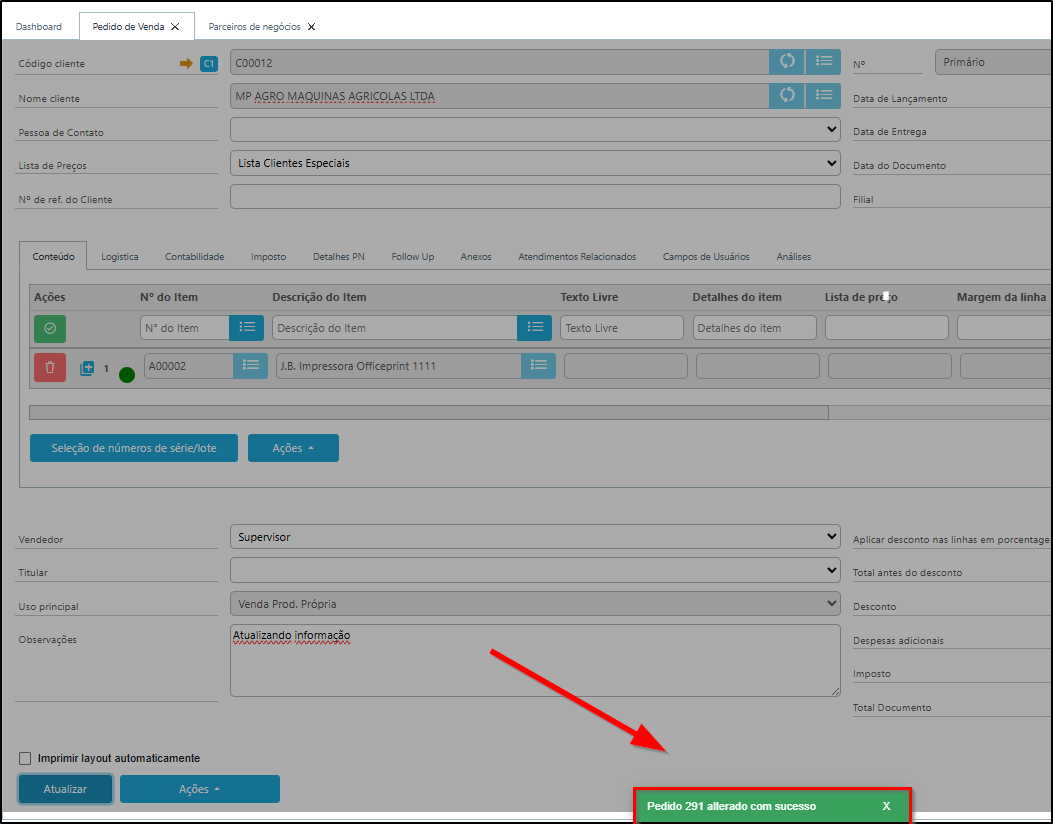This screenshot has width=1053, height=824.
Task: Open list icon beside J.B. Impressora description
Action: click(538, 366)
